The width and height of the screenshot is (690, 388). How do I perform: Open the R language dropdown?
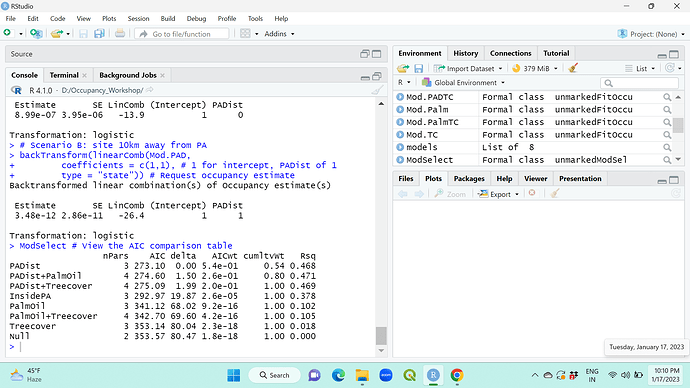(x=404, y=83)
